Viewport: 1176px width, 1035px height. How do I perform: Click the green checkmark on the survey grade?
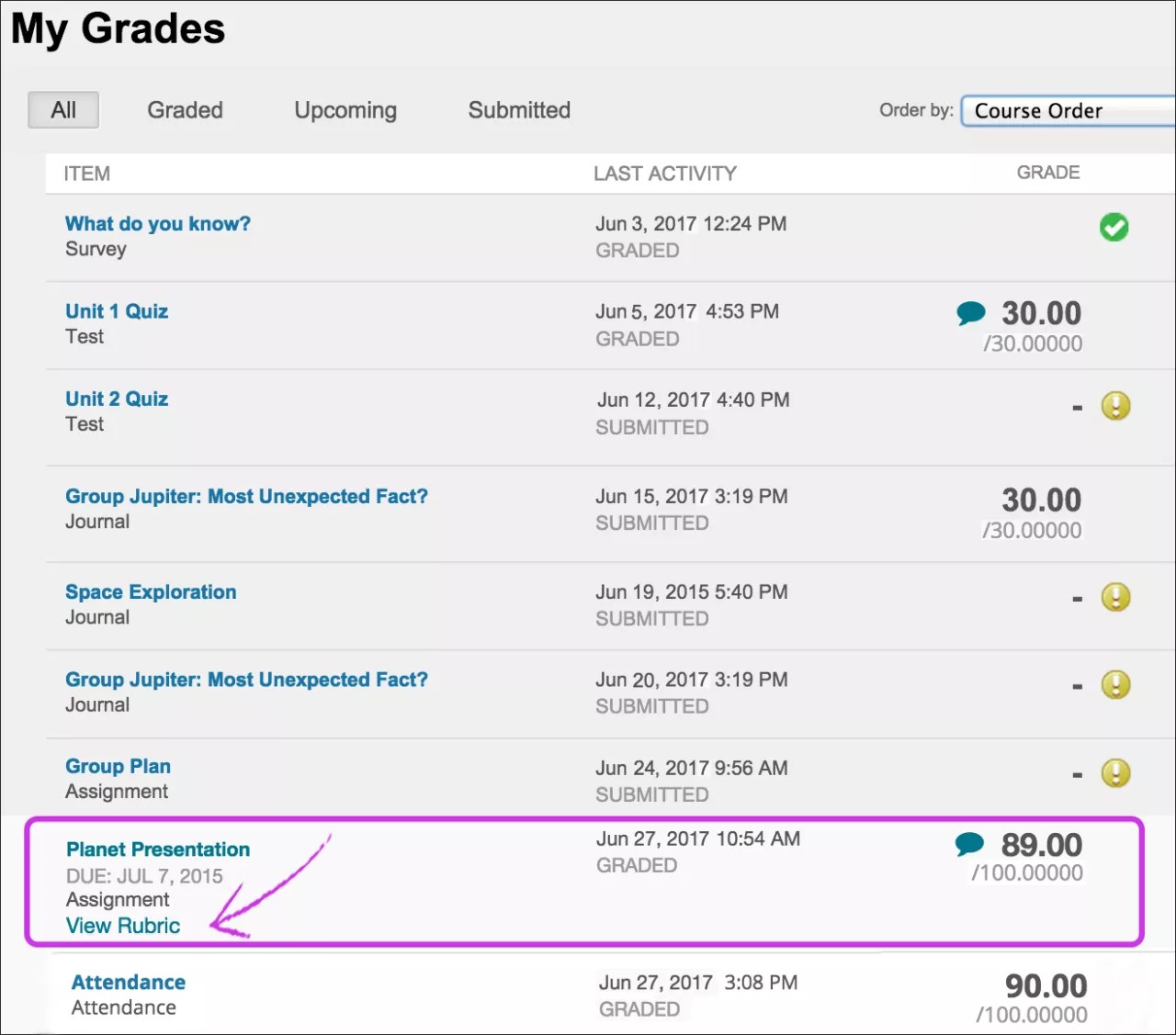(1114, 227)
